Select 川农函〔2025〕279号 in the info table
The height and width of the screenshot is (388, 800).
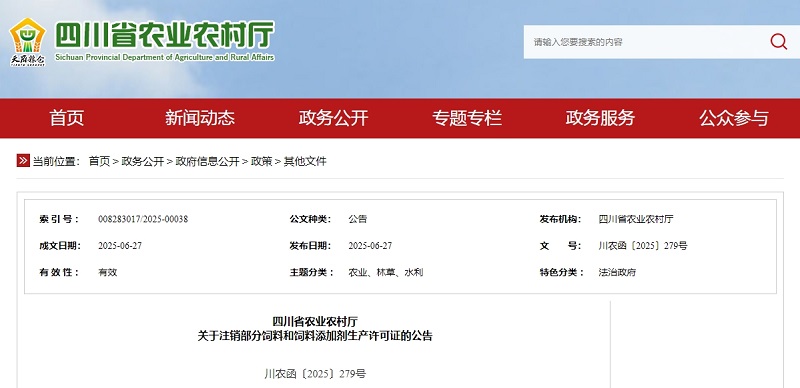(x=643, y=246)
